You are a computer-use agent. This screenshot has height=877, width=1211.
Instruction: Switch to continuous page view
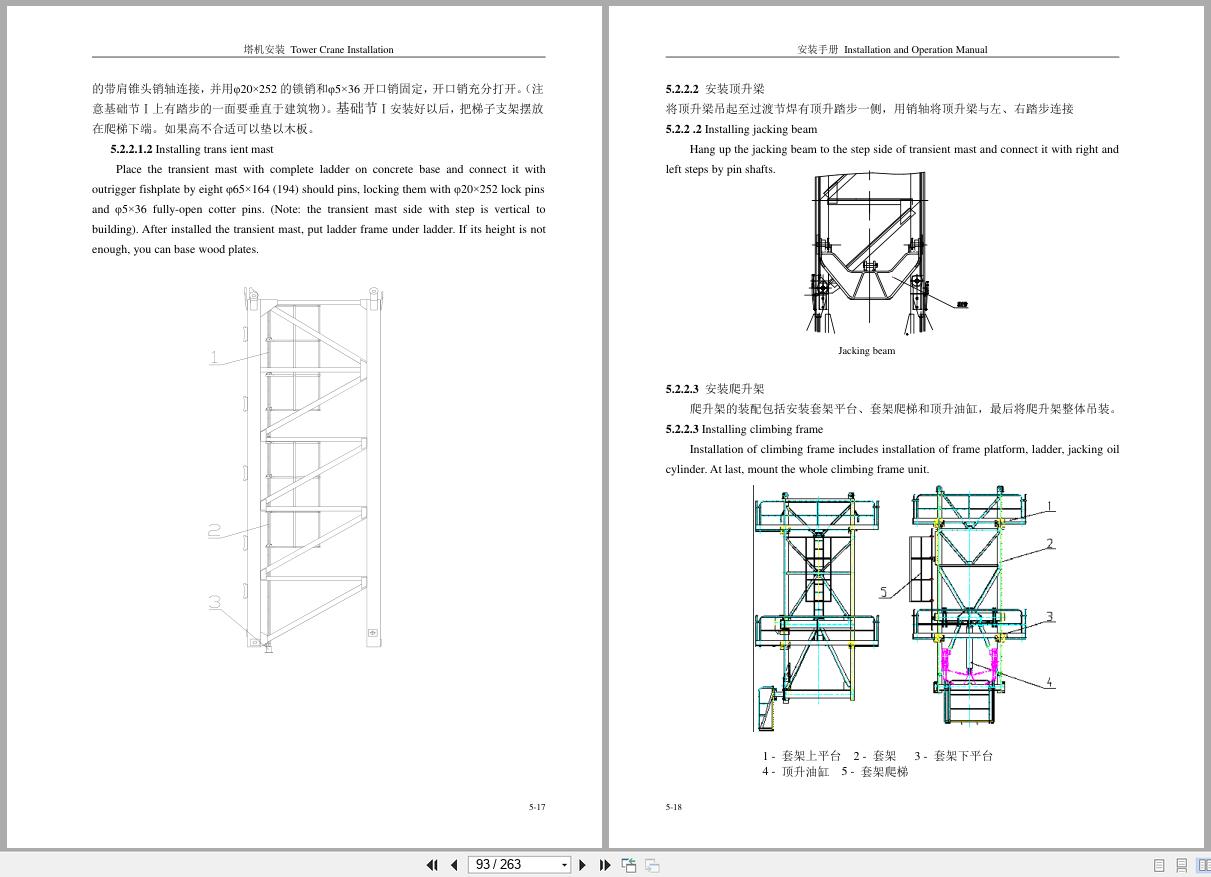point(1181,865)
